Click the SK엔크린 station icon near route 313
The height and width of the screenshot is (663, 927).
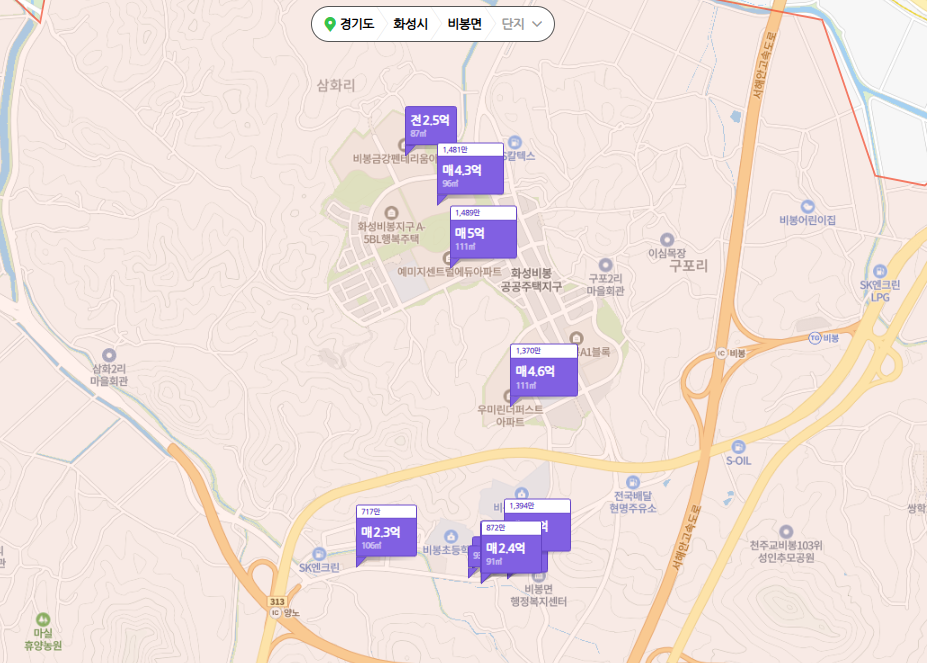(x=319, y=554)
